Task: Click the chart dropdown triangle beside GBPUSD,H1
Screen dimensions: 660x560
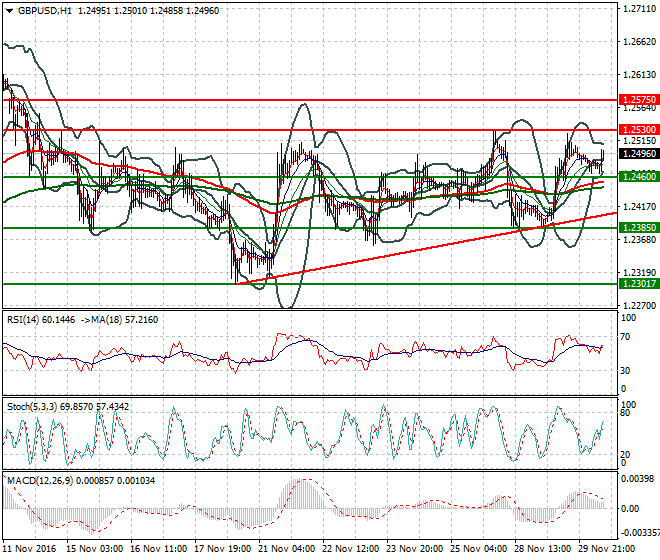Action: pyautogui.click(x=9, y=11)
